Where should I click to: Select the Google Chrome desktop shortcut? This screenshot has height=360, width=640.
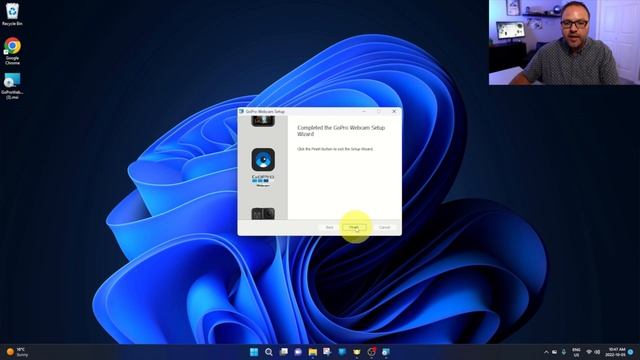12,51
